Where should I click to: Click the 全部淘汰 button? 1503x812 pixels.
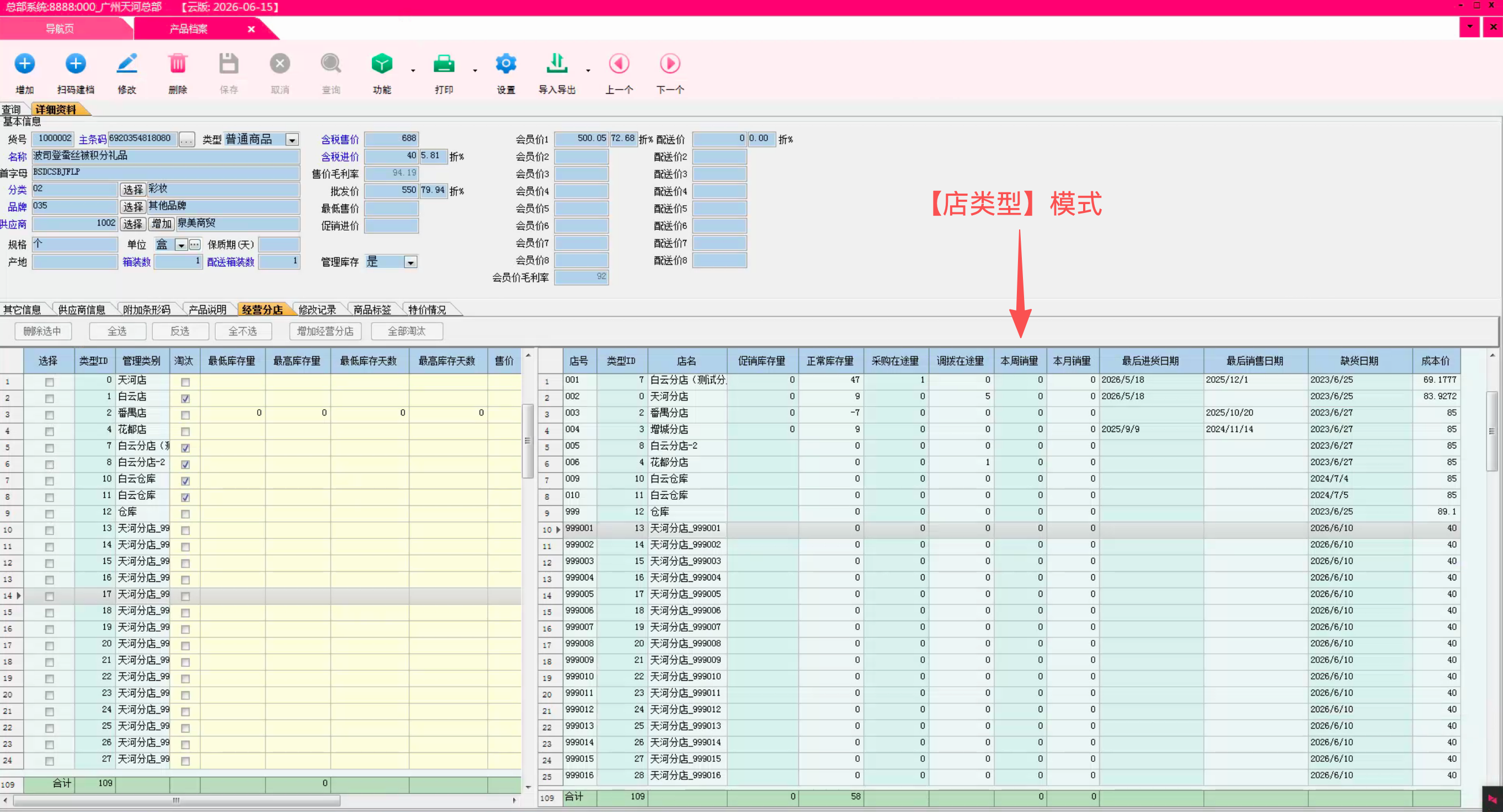pyautogui.click(x=407, y=331)
